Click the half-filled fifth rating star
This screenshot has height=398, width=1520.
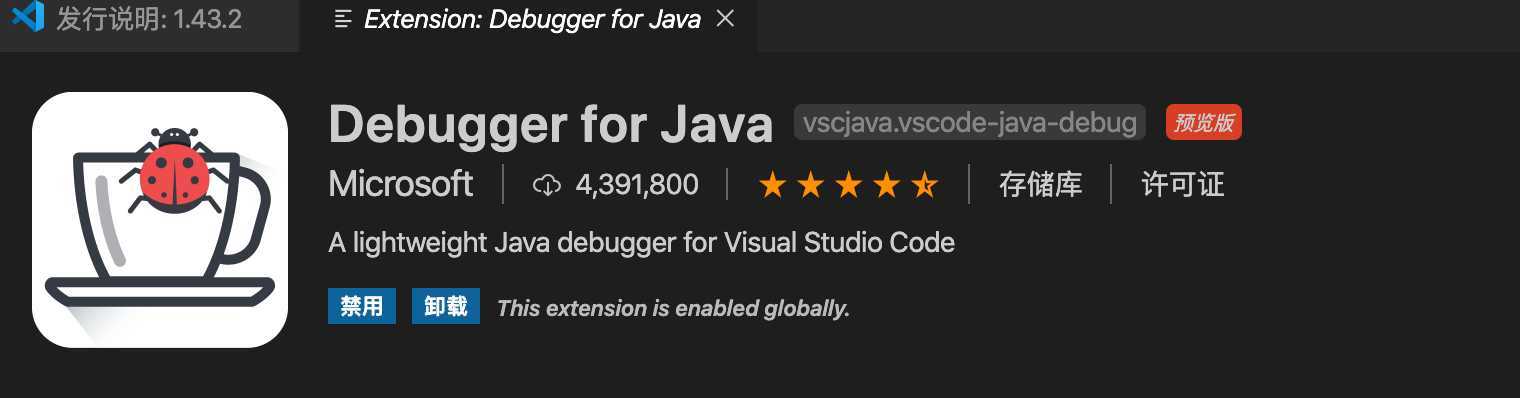click(x=924, y=185)
